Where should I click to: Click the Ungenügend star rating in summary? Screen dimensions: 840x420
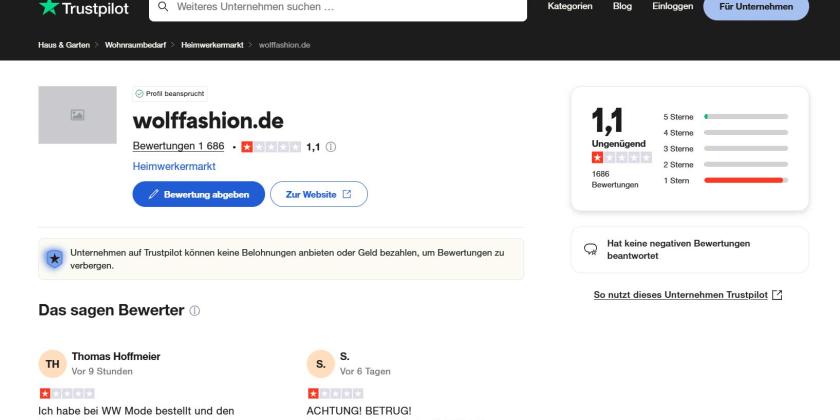621,158
